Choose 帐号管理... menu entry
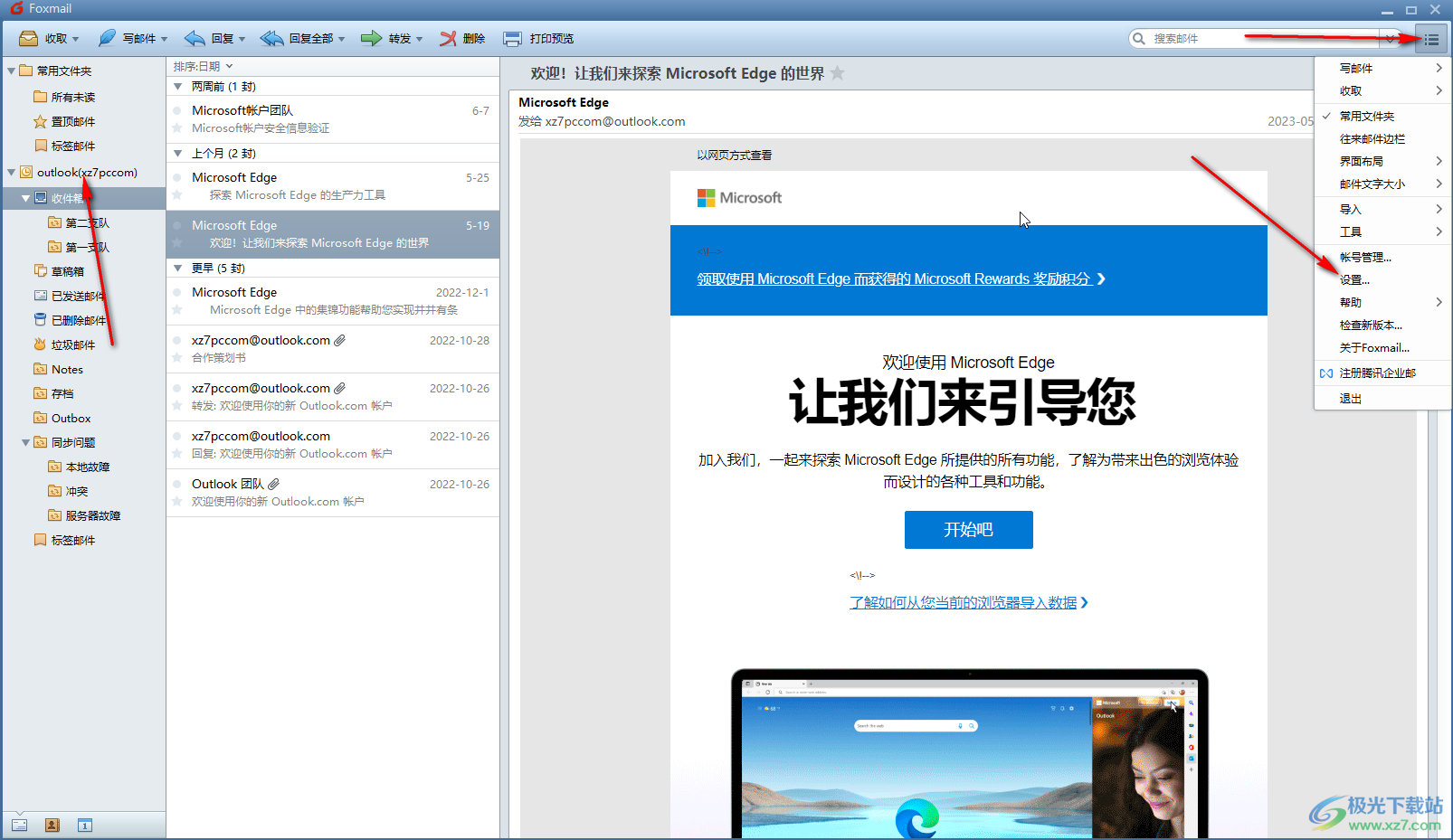The image size is (1453, 840). coord(1365,257)
